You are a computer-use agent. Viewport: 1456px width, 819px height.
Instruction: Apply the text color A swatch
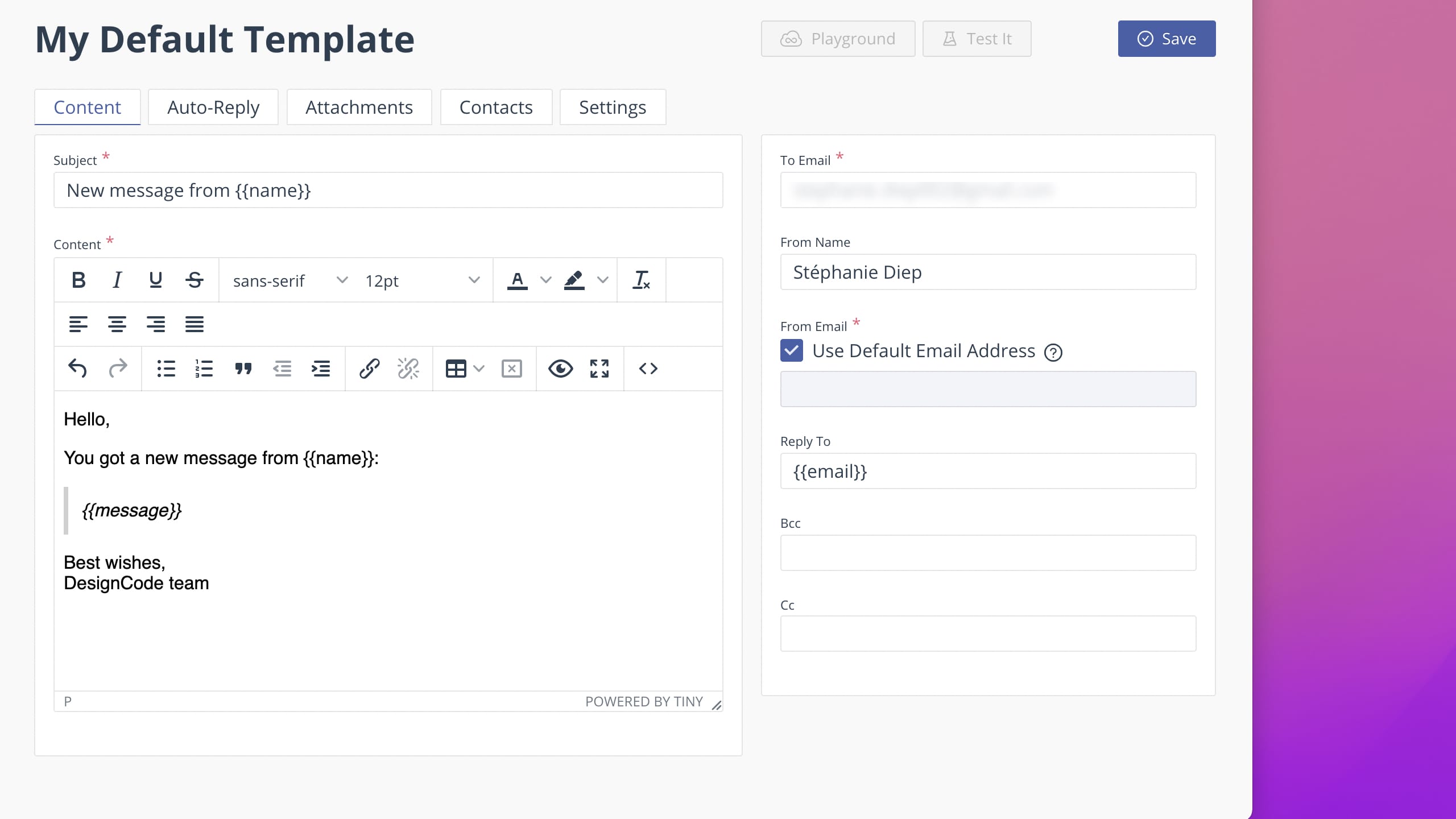coord(517,280)
